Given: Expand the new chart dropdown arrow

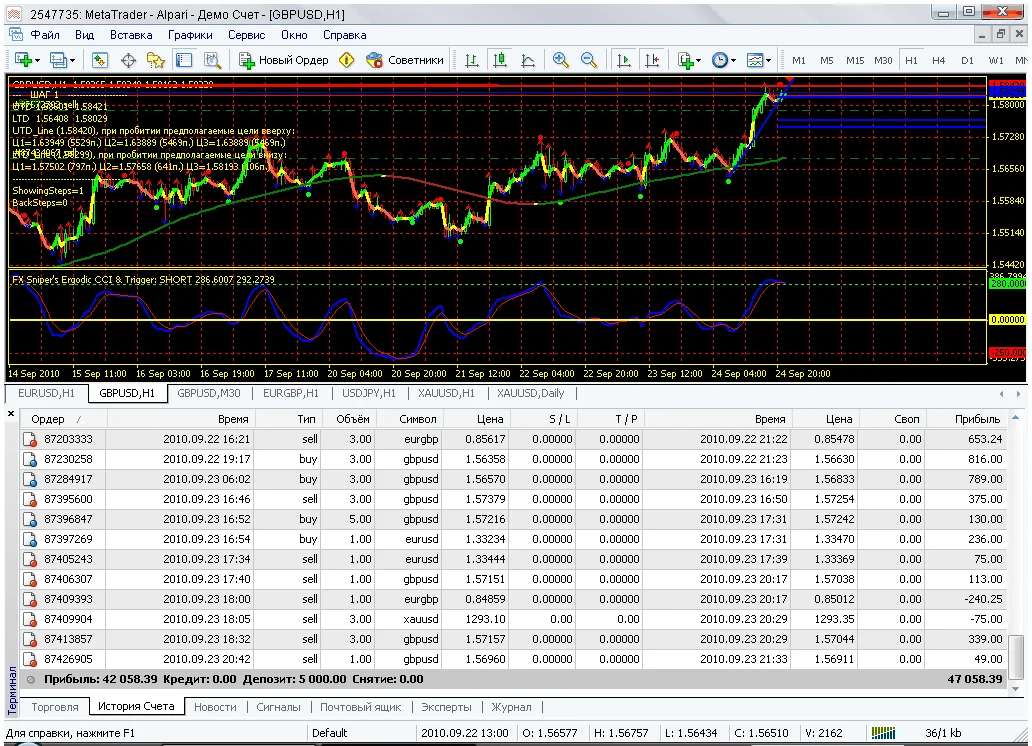Looking at the screenshot, I should [x=39, y=61].
